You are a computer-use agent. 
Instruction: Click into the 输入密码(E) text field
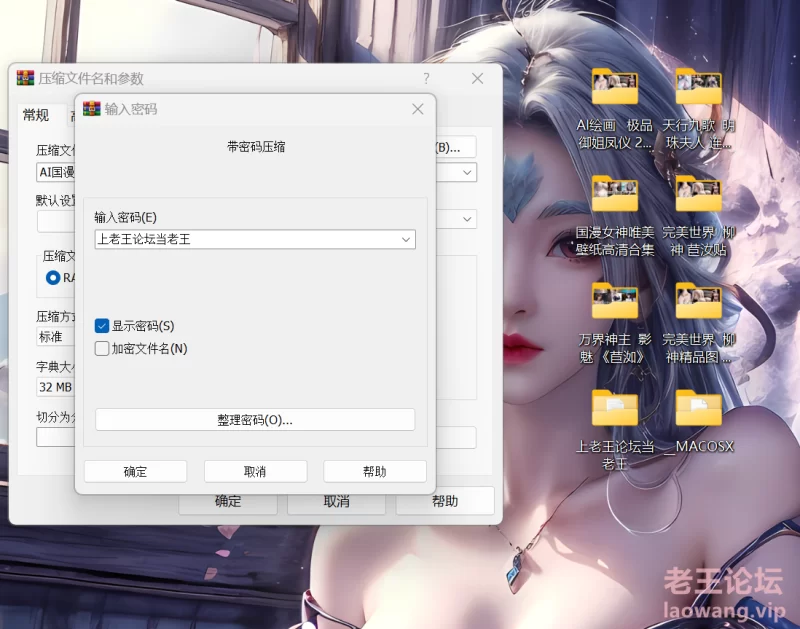[245, 240]
